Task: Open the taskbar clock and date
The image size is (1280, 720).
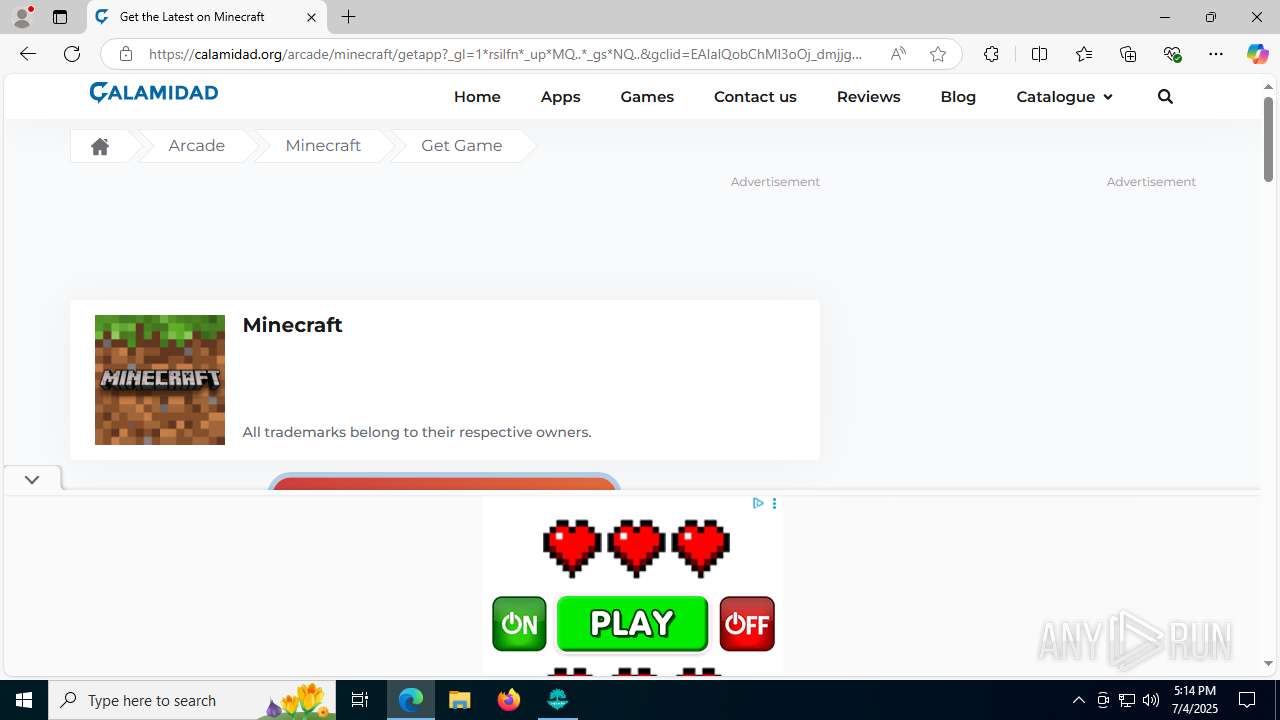Action: 1195,700
